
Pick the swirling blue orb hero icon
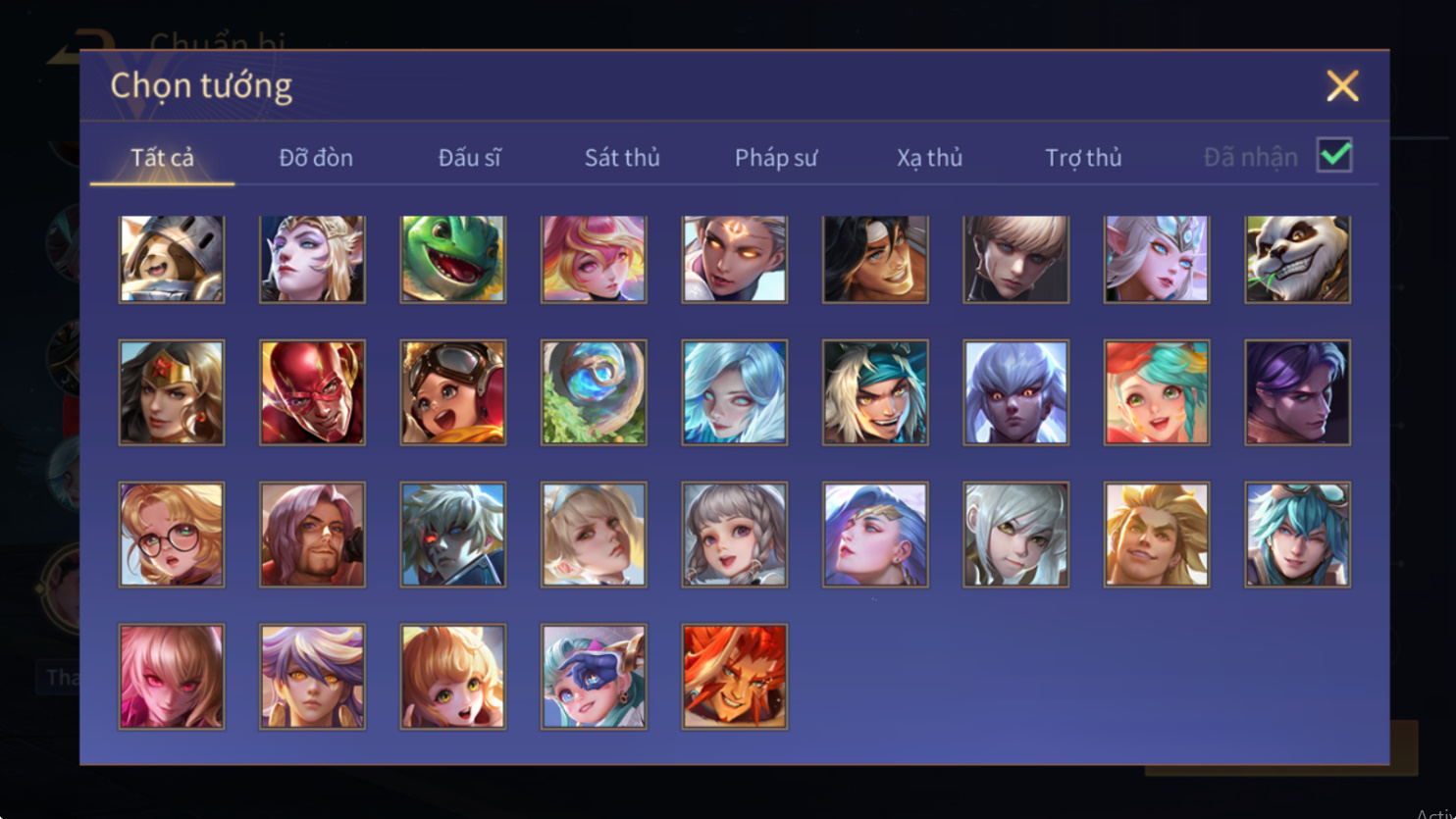click(594, 392)
